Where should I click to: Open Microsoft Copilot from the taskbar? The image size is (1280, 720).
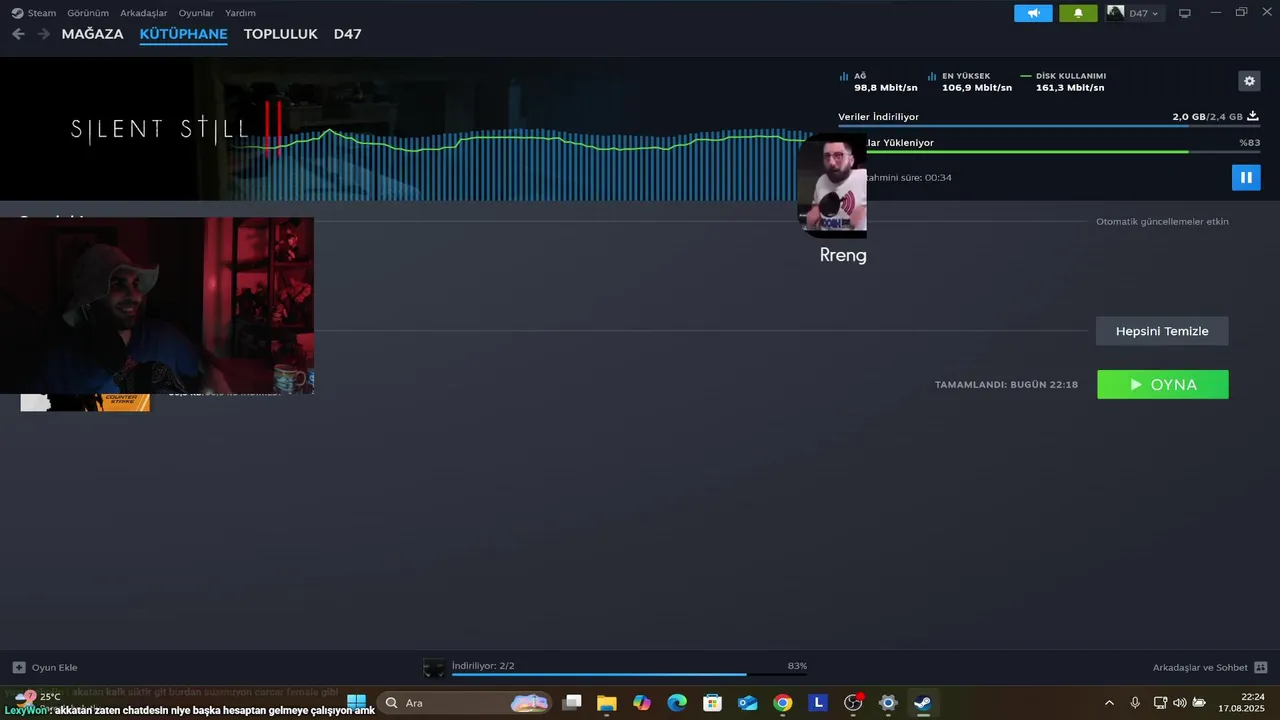point(642,703)
